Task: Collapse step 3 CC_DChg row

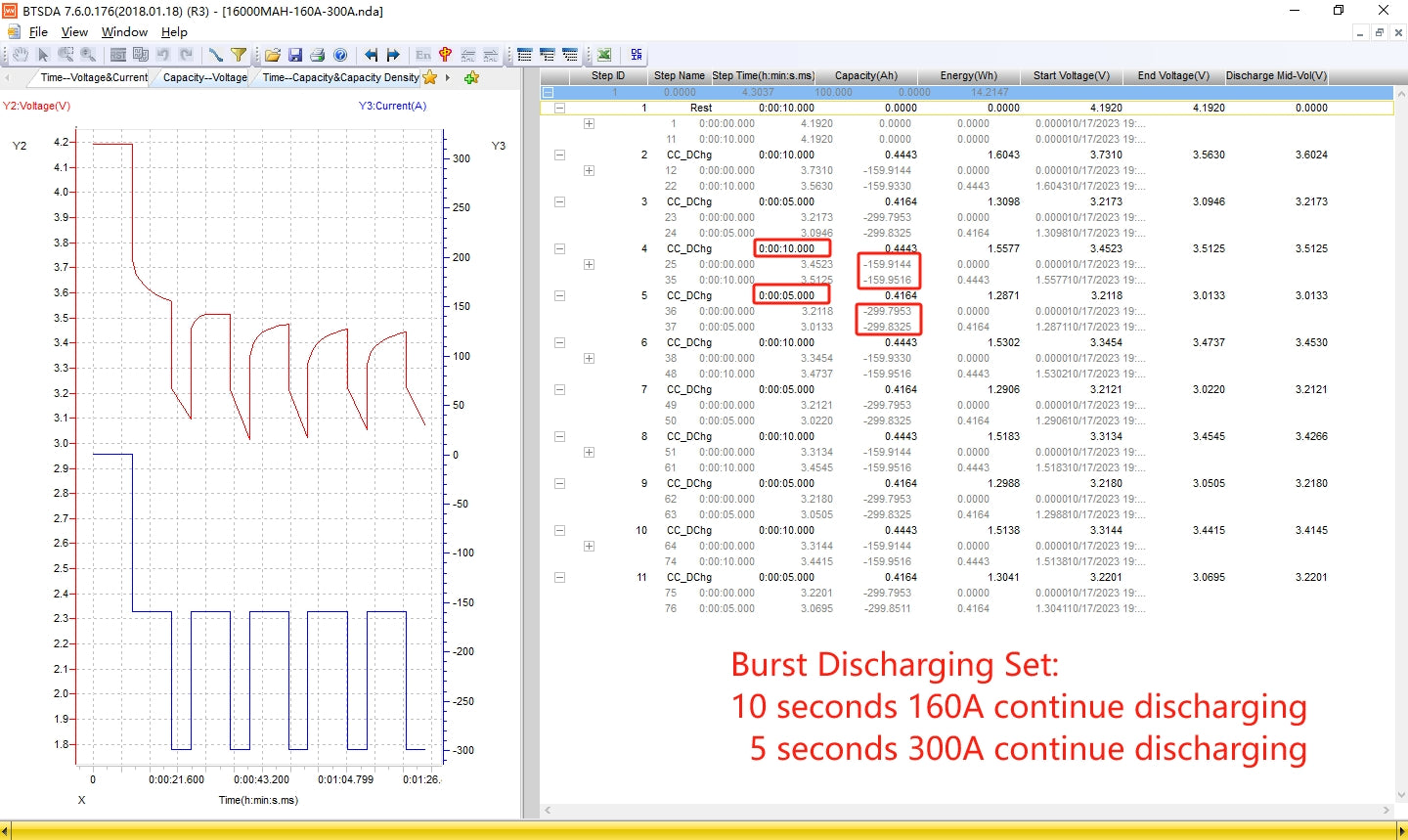Action: pos(559,201)
